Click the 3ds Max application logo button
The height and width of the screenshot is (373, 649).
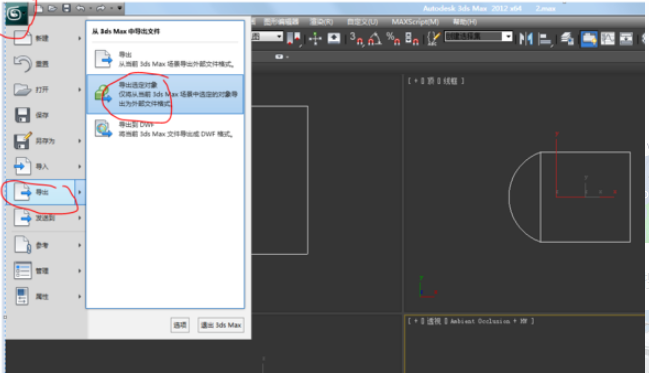click(15, 14)
